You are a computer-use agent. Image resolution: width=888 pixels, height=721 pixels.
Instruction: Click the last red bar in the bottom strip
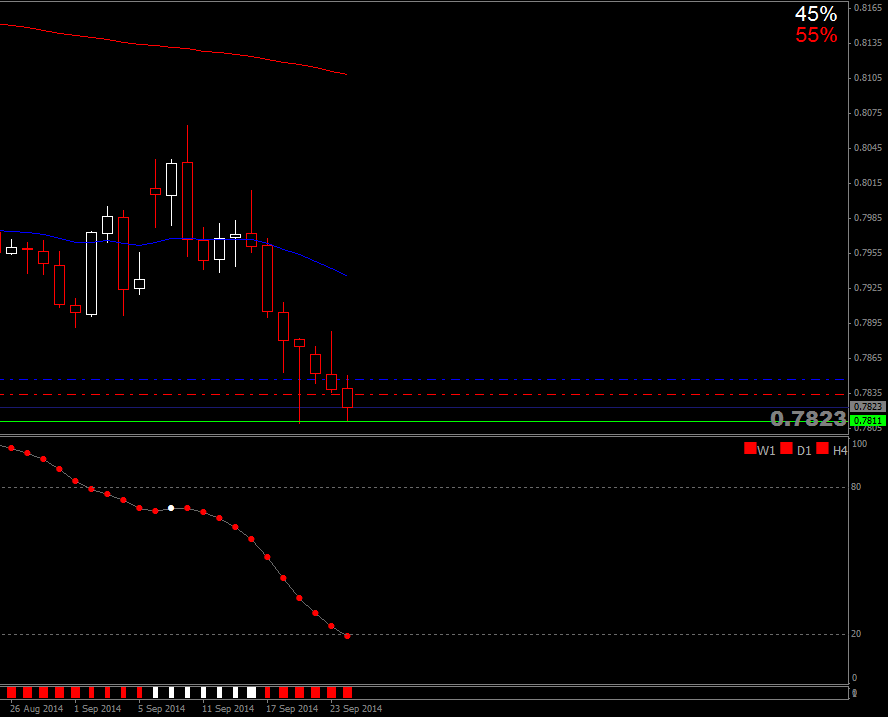pyautogui.click(x=348, y=692)
